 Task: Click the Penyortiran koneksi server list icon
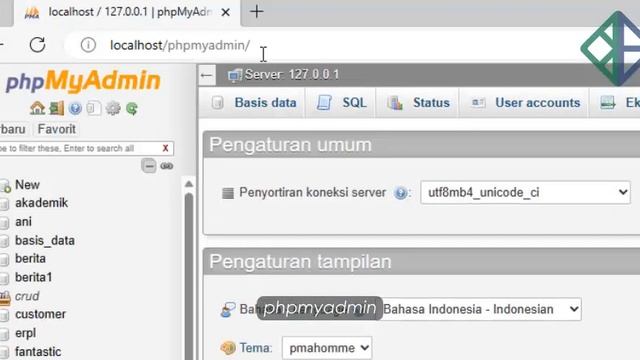228,193
